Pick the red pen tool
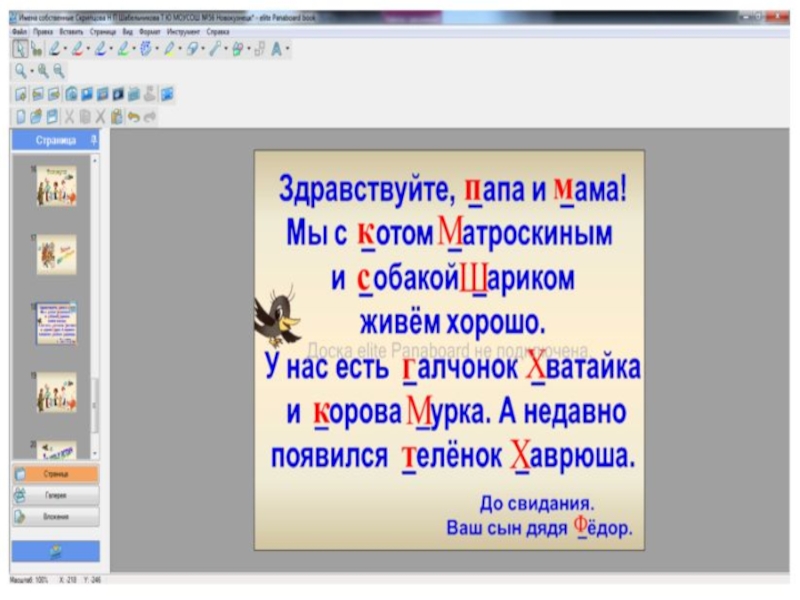Viewport: 800px width, 600px height. (78, 48)
